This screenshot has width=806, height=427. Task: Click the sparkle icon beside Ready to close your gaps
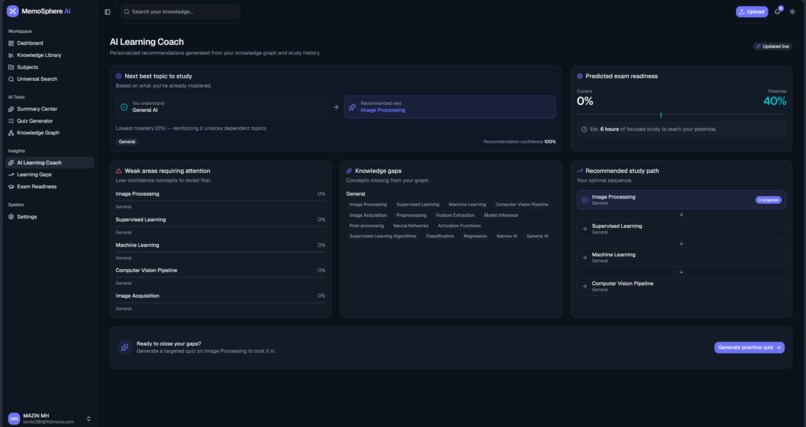click(124, 348)
